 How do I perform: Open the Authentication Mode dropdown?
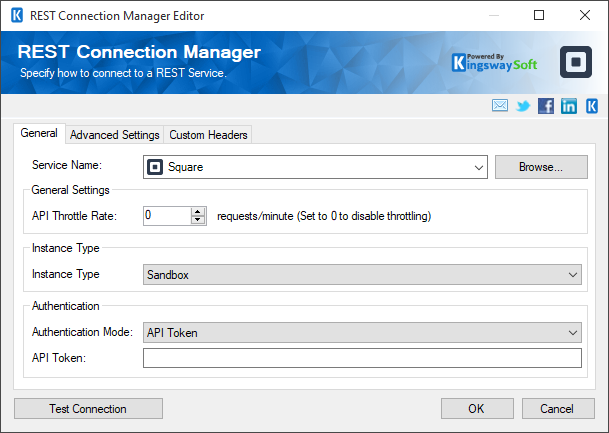click(362, 332)
